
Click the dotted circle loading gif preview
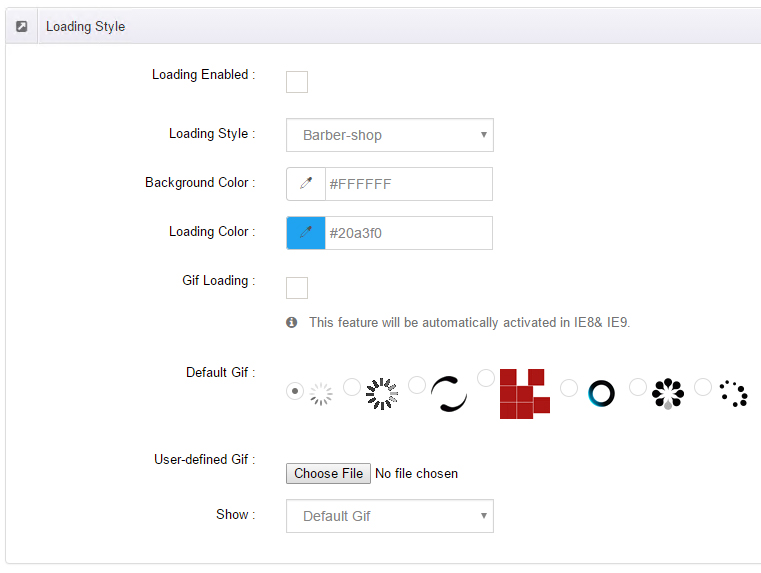[733, 393]
